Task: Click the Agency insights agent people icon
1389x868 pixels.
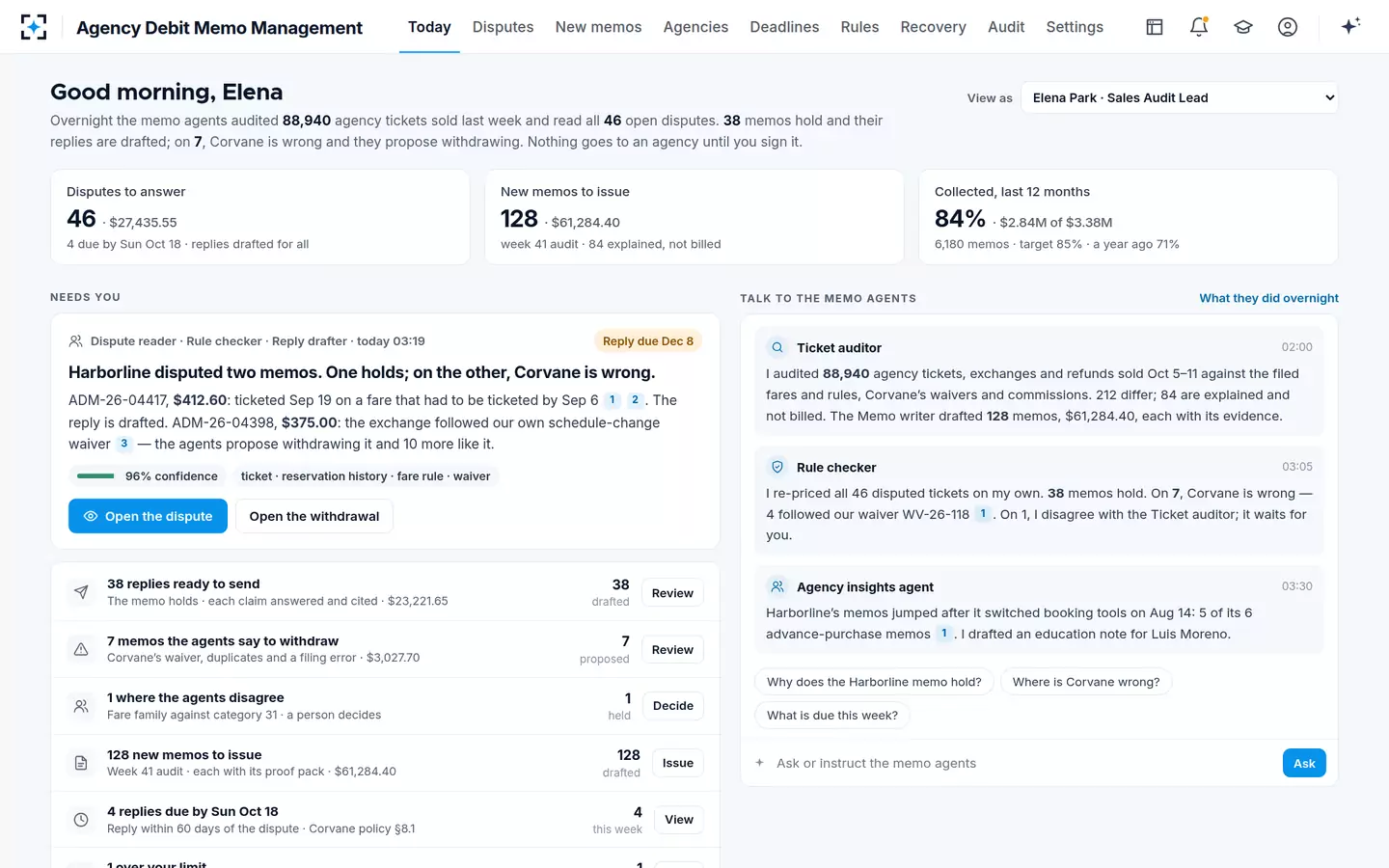Action: pyautogui.click(x=777, y=586)
